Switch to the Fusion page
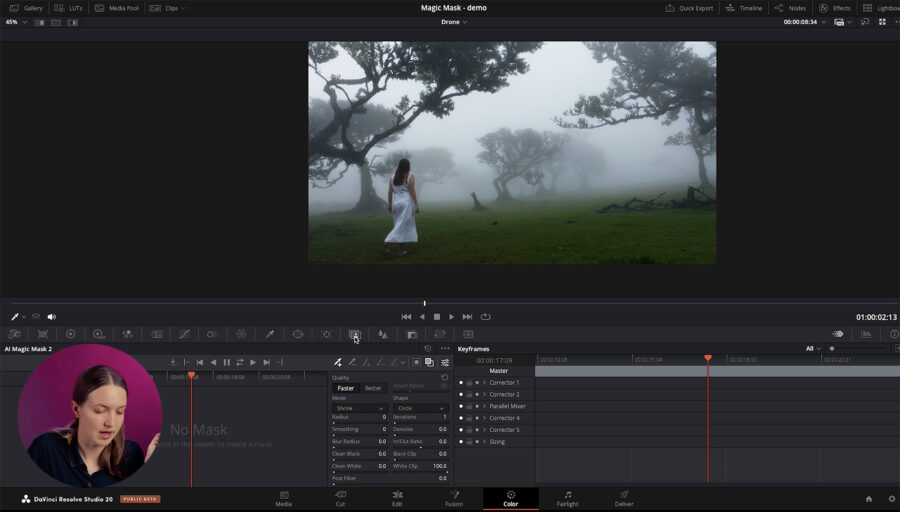900x512 pixels. click(x=454, y=498)
